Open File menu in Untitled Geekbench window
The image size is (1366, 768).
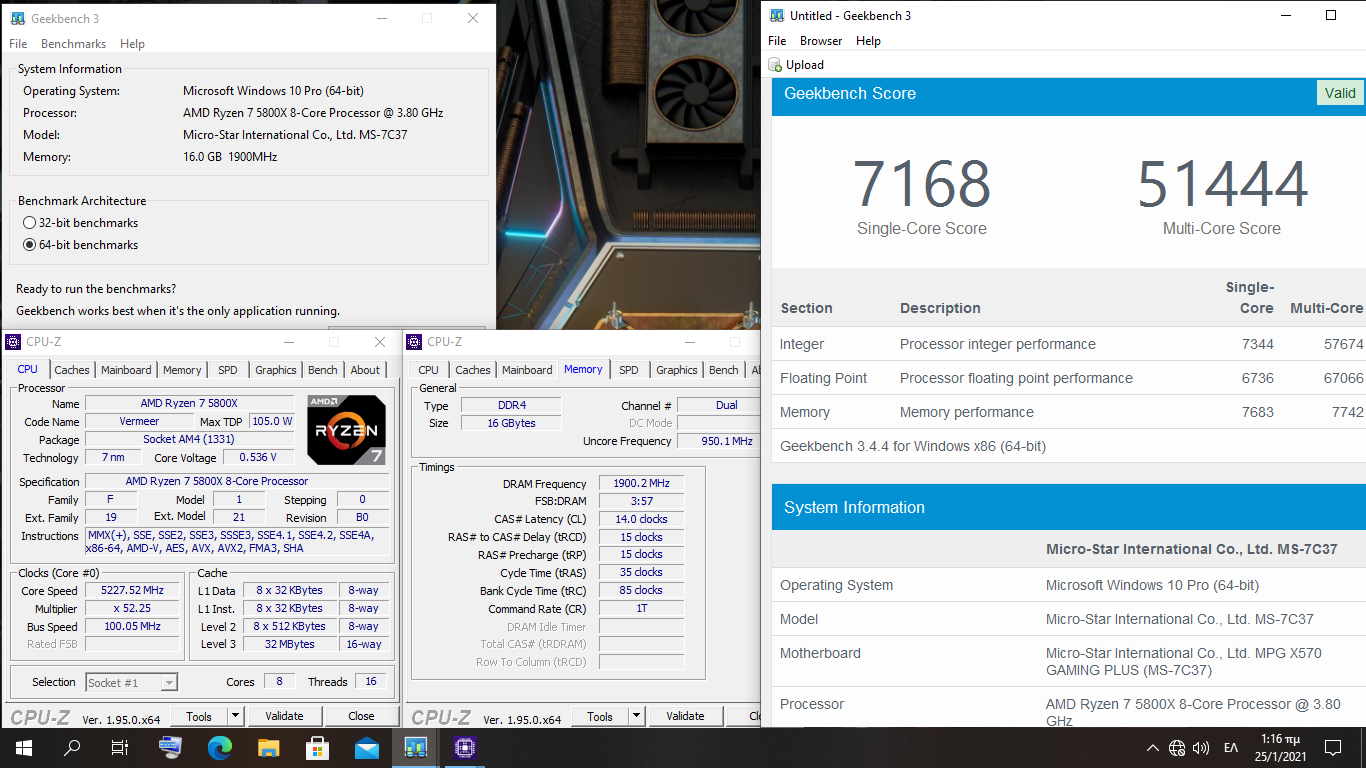pos(777,41)
